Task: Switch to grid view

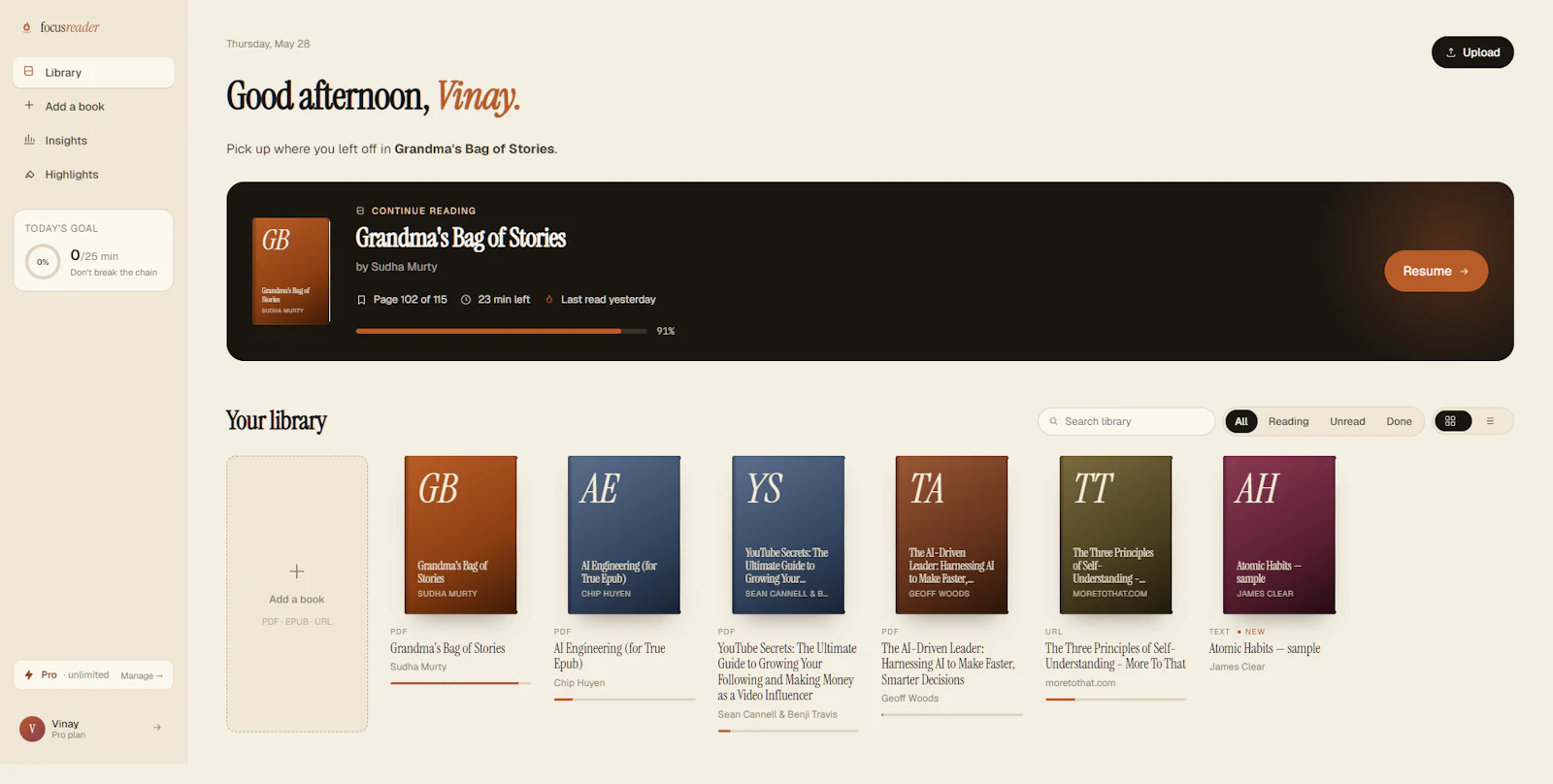Action: tap(1451, 421)
